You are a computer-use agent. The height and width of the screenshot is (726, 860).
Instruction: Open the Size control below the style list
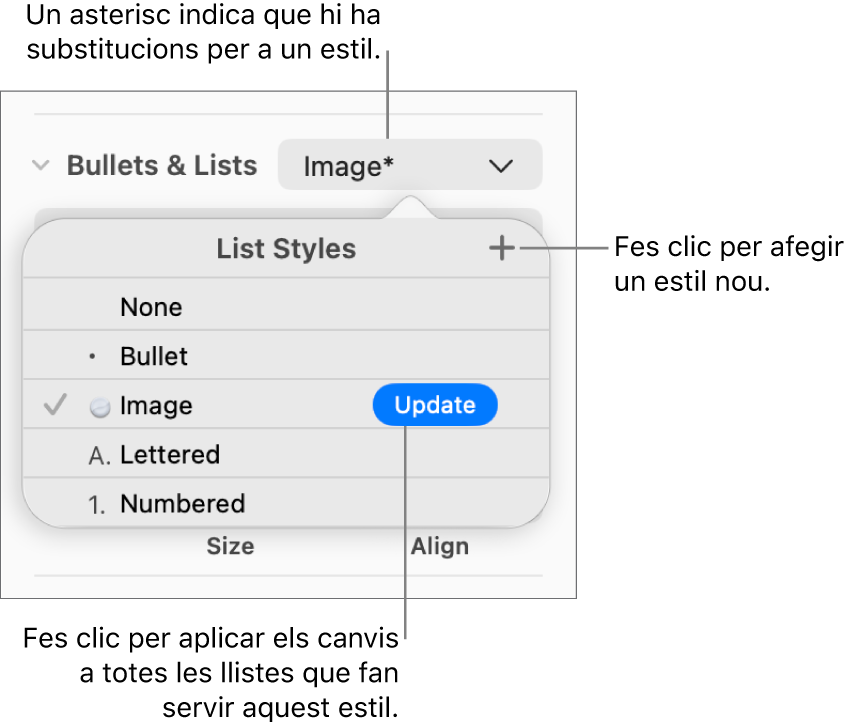coord(231,546)
